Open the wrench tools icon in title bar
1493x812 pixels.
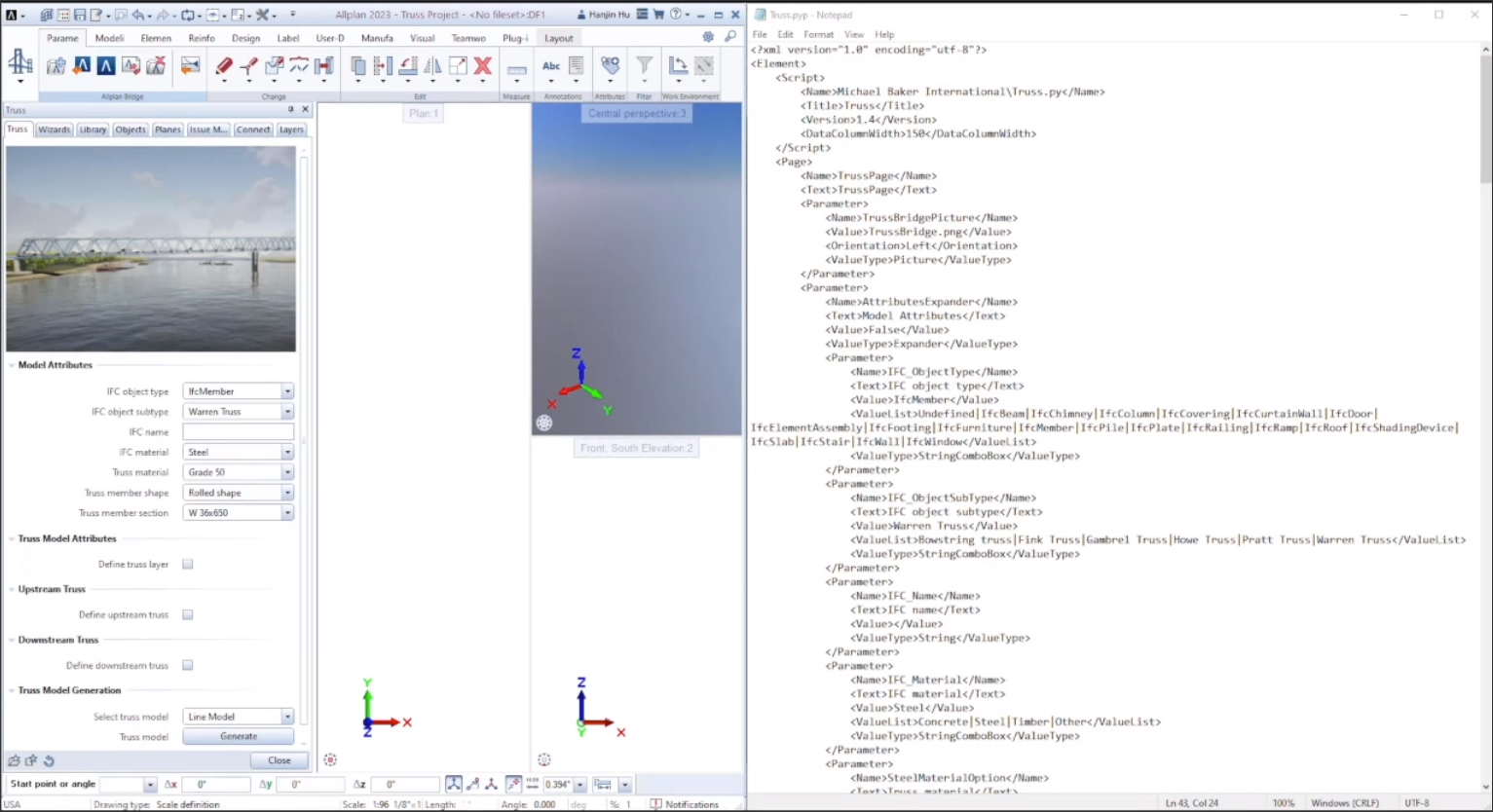coord(262,15)
